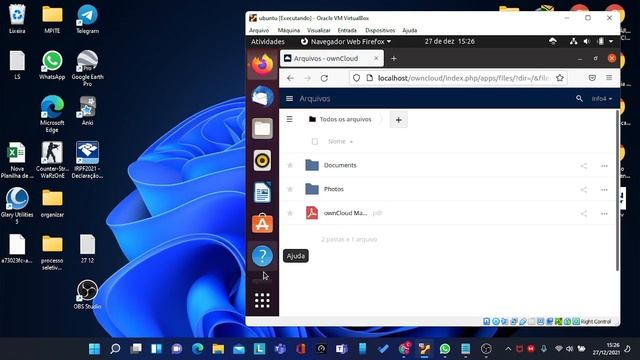Close the Arquivos - ownCloud browser tab
This screenshot has height=360, width=640.
pyautogui.click(x=376, y=59)
